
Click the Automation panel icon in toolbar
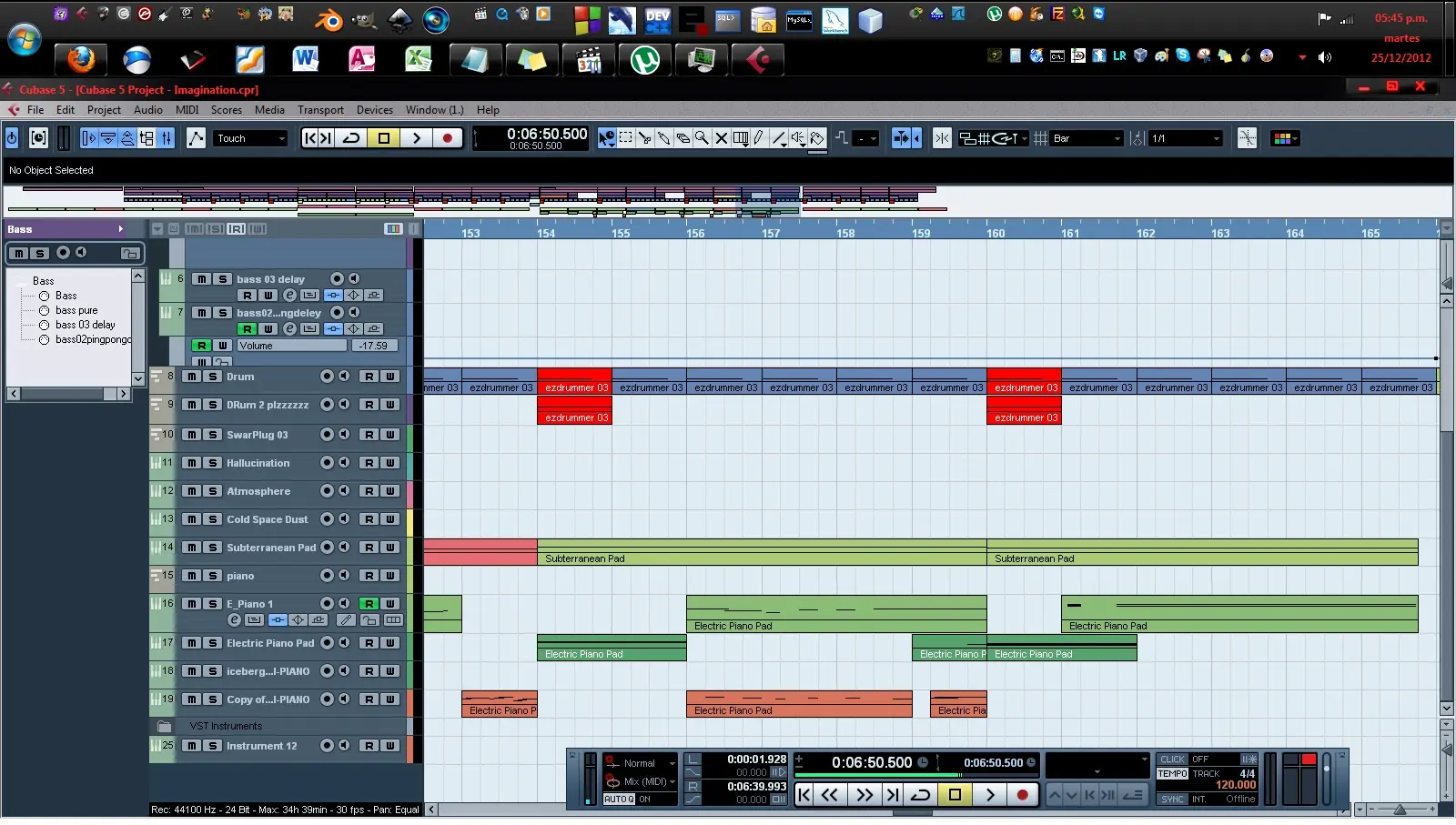tap(196, 138)
